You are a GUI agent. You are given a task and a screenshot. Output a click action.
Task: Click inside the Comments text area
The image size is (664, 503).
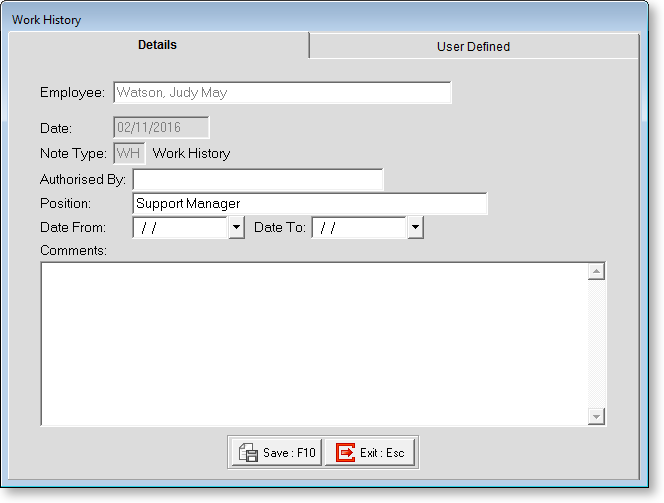[x=314, y=343]
